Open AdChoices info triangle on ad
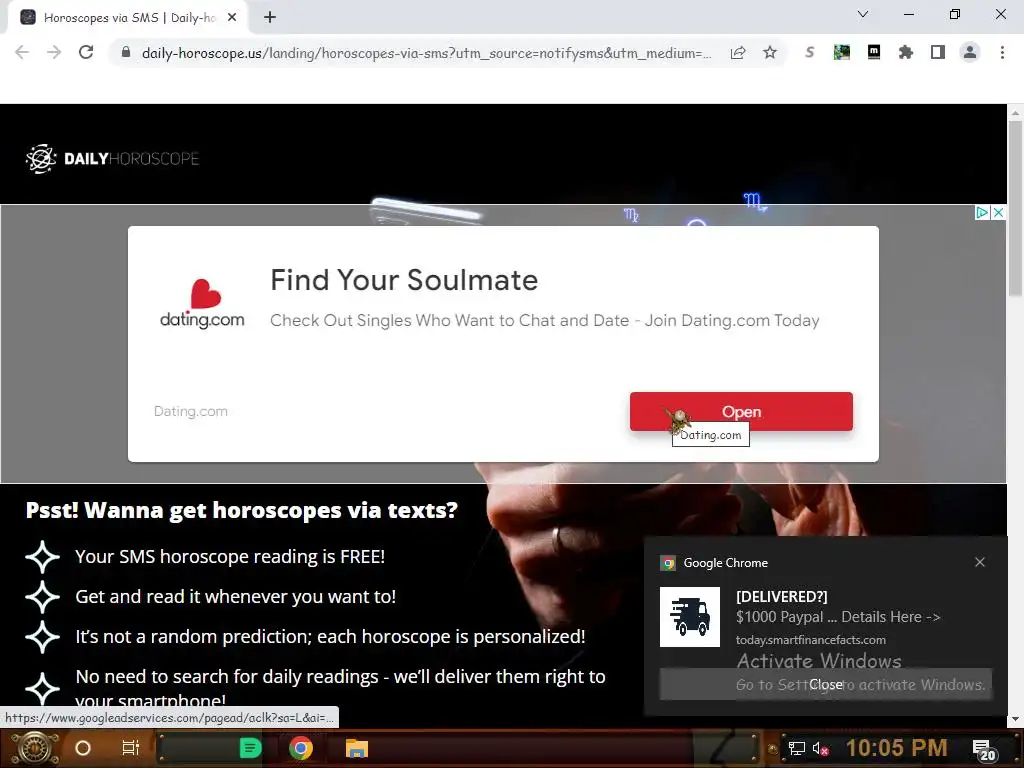 (982, 212)
